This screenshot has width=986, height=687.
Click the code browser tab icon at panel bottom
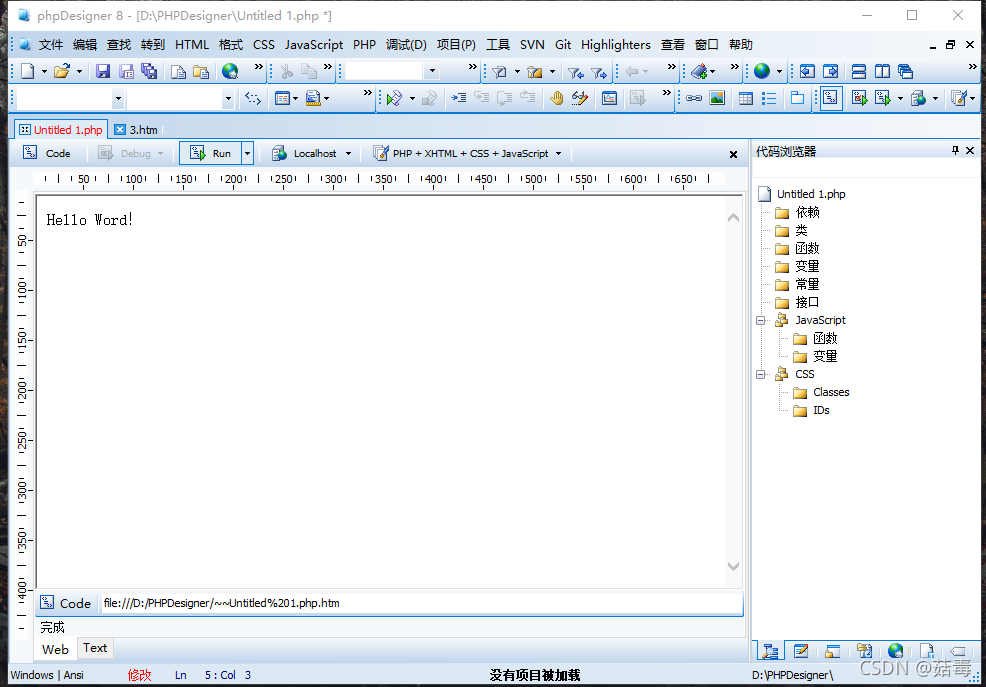(x=770, y=651)
